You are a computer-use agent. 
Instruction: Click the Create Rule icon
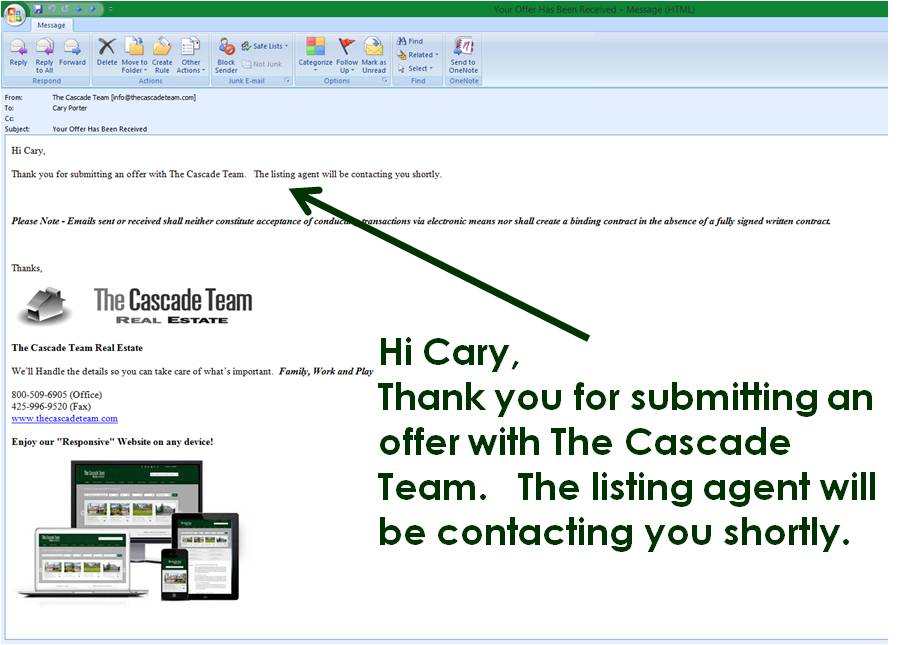coord(162,53)
